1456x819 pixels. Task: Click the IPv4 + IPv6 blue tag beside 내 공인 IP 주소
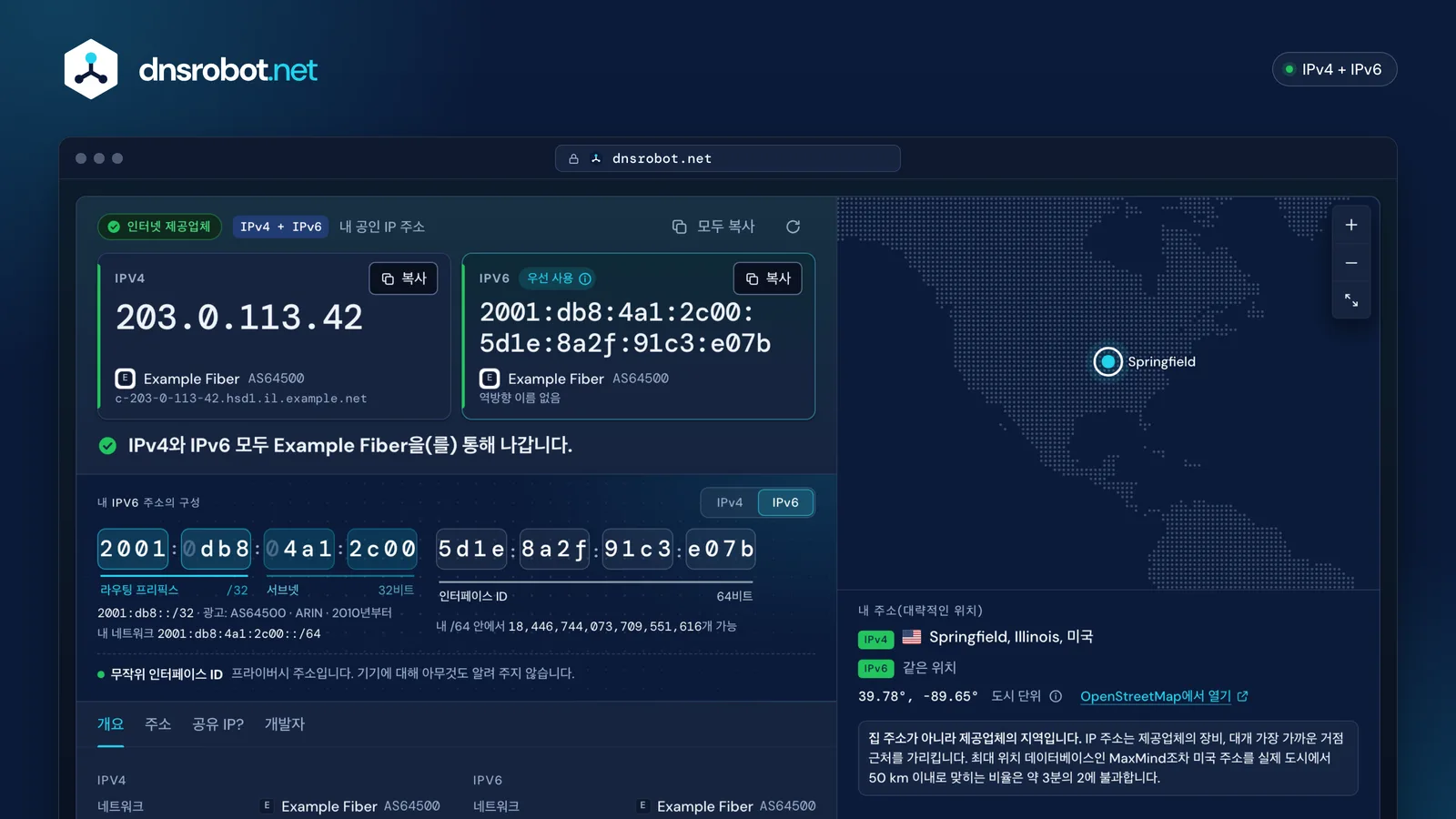coord(281,227)
